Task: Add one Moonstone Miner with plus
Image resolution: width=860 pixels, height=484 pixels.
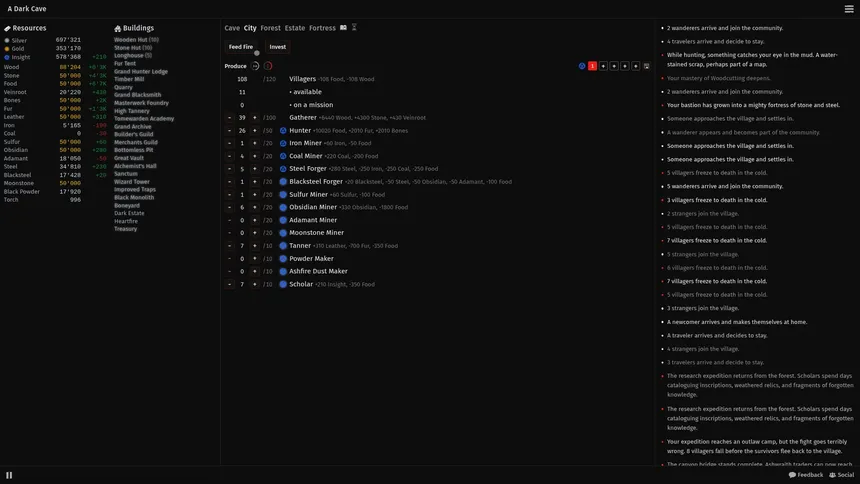Action: (254, 233)
